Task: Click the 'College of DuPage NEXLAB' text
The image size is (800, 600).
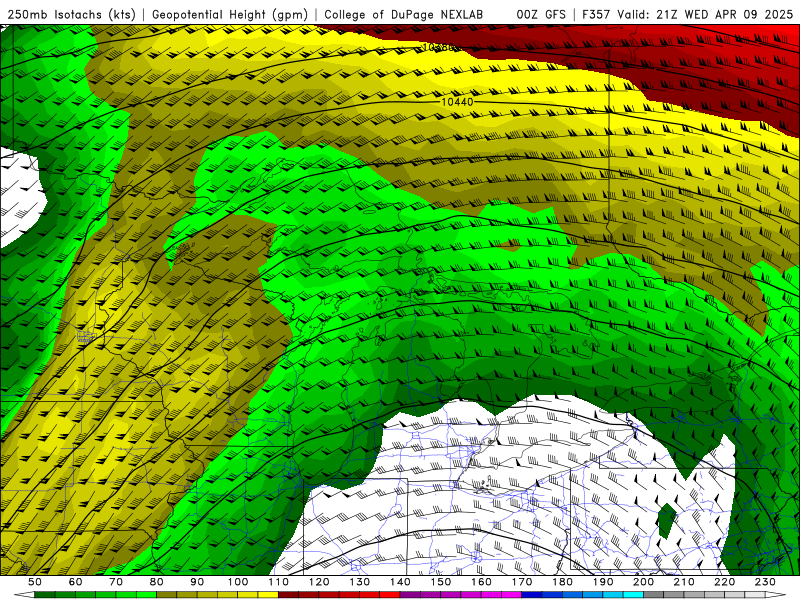Action: [x=403, y=14]
